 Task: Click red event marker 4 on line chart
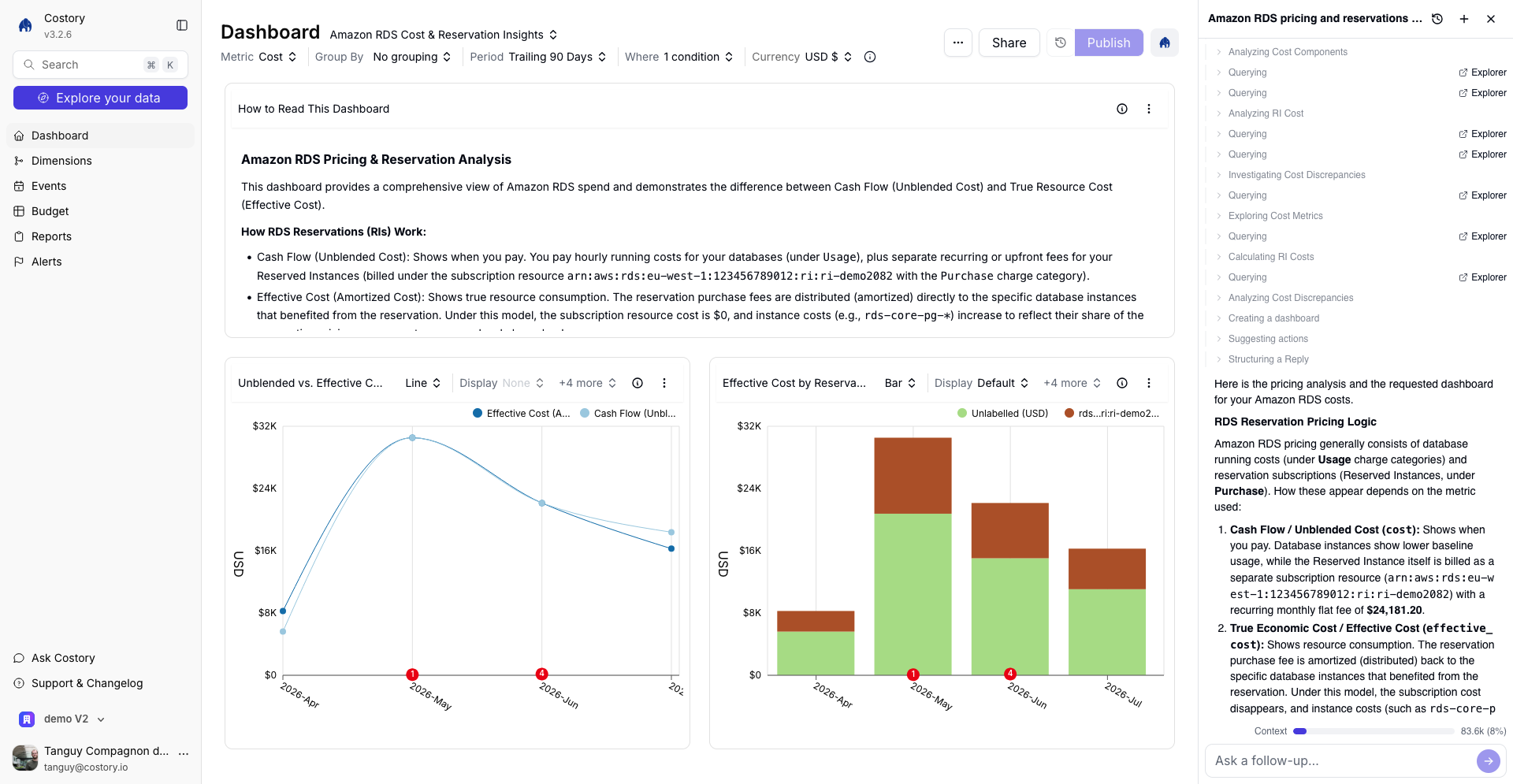point(541,674)
